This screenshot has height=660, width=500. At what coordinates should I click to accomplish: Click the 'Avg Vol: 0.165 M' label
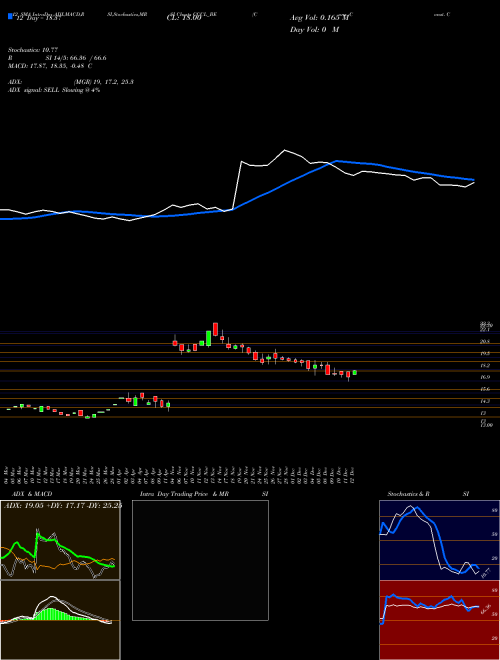319,18
